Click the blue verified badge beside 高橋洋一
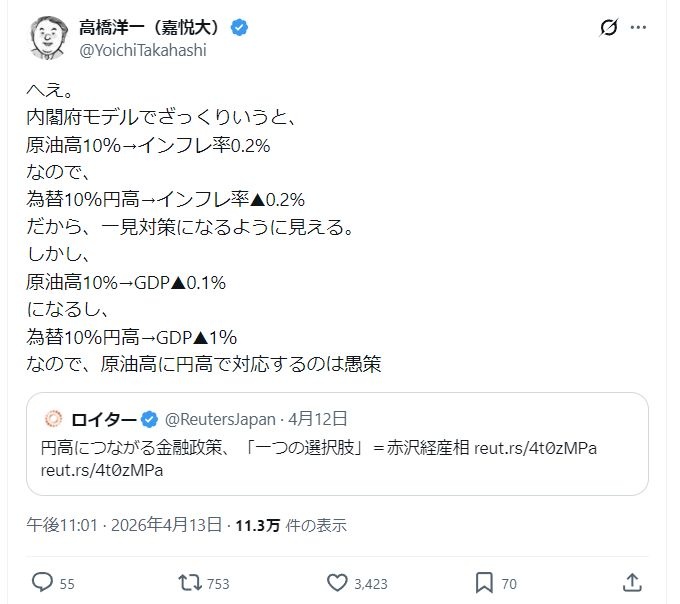Viewport: 680px width, 604px height. [x=239, y=28]
